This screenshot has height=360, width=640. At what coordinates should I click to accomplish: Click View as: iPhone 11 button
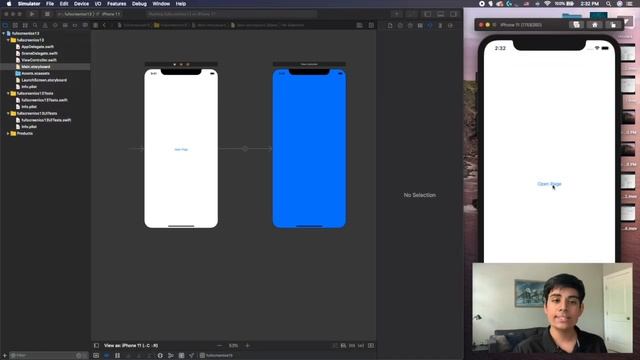[x=131, y=346]
